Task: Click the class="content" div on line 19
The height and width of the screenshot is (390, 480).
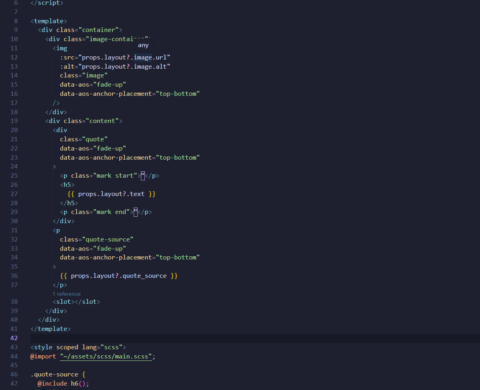Action: [84, 121]
